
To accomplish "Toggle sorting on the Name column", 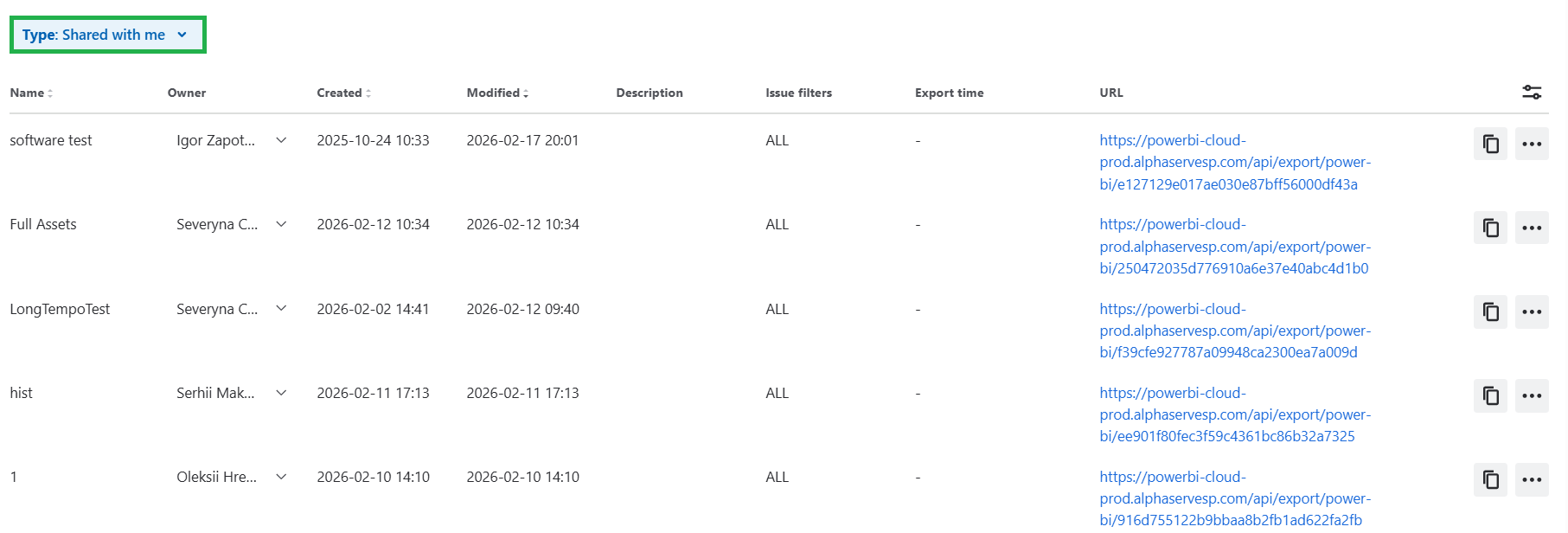I will 50,93.
